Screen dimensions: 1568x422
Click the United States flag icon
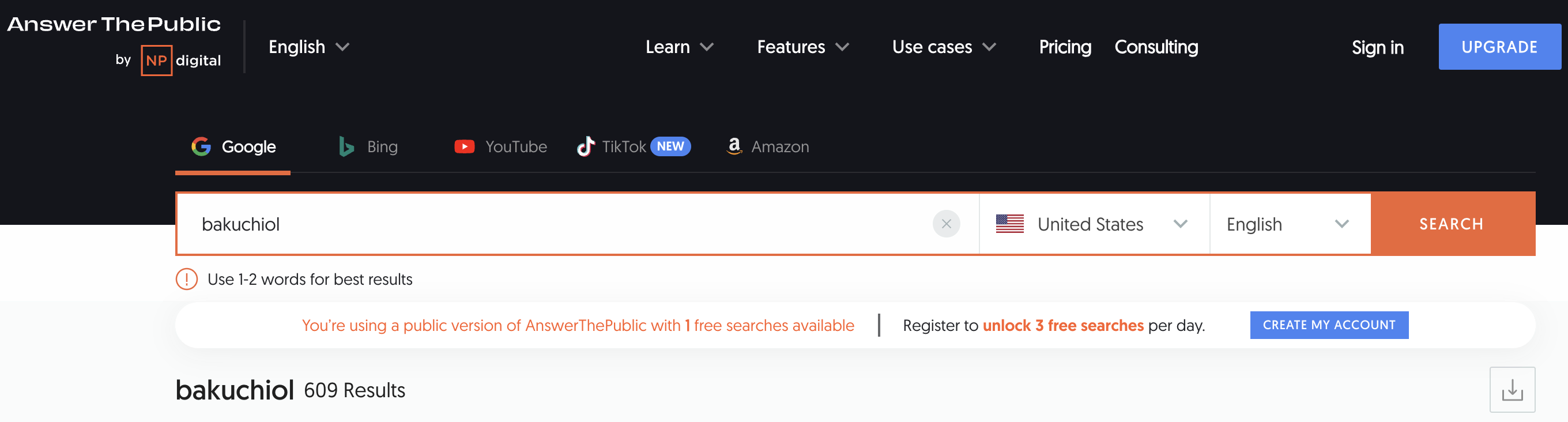1009,224
